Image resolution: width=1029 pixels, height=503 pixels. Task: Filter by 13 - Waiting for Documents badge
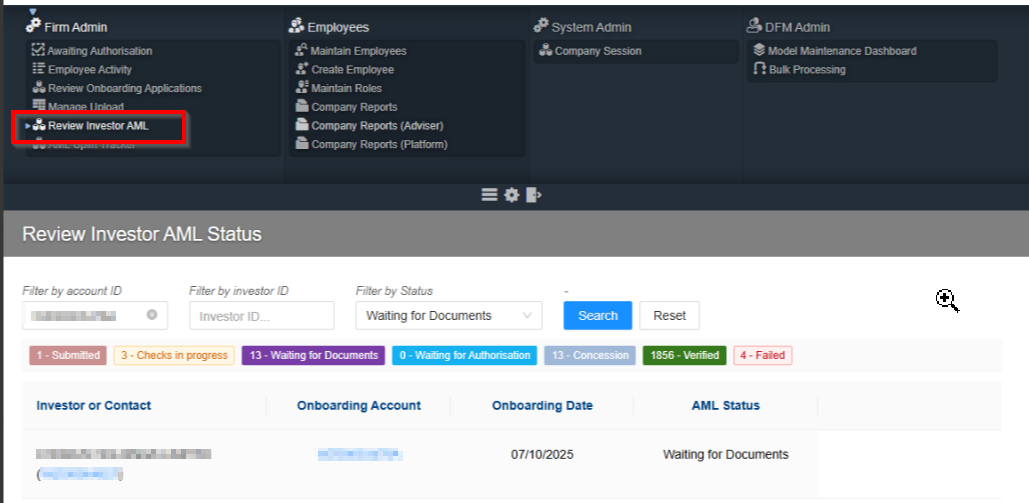click(314, 355)
